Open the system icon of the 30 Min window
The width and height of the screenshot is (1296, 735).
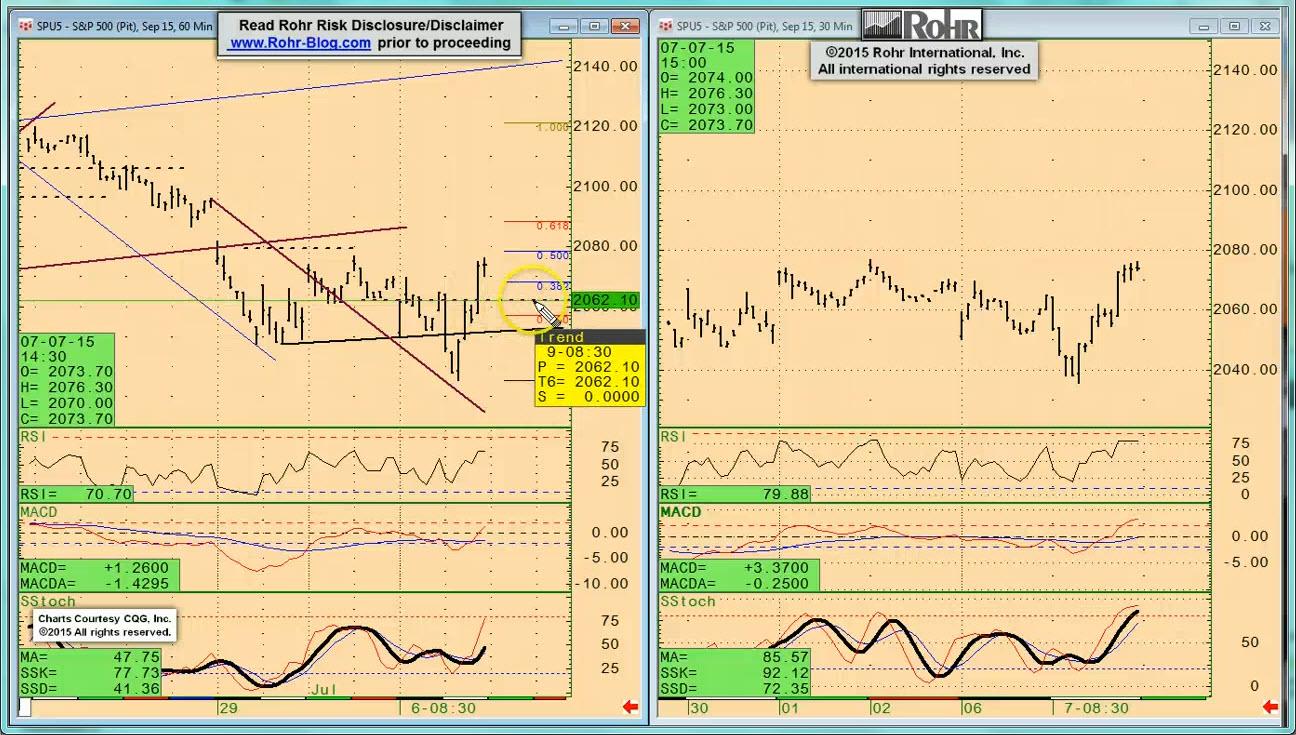tap(665, 26)
